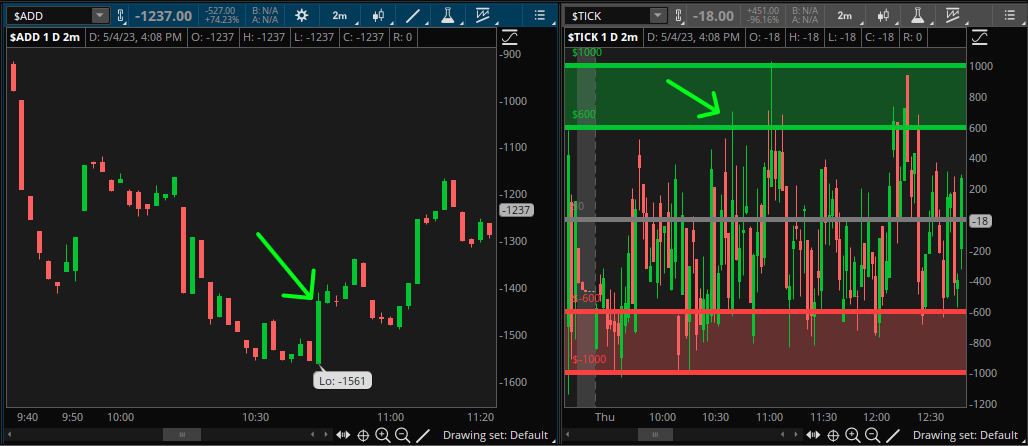
Task: Select the drawing line tool in $ADD toolbar
Action: 413,16
